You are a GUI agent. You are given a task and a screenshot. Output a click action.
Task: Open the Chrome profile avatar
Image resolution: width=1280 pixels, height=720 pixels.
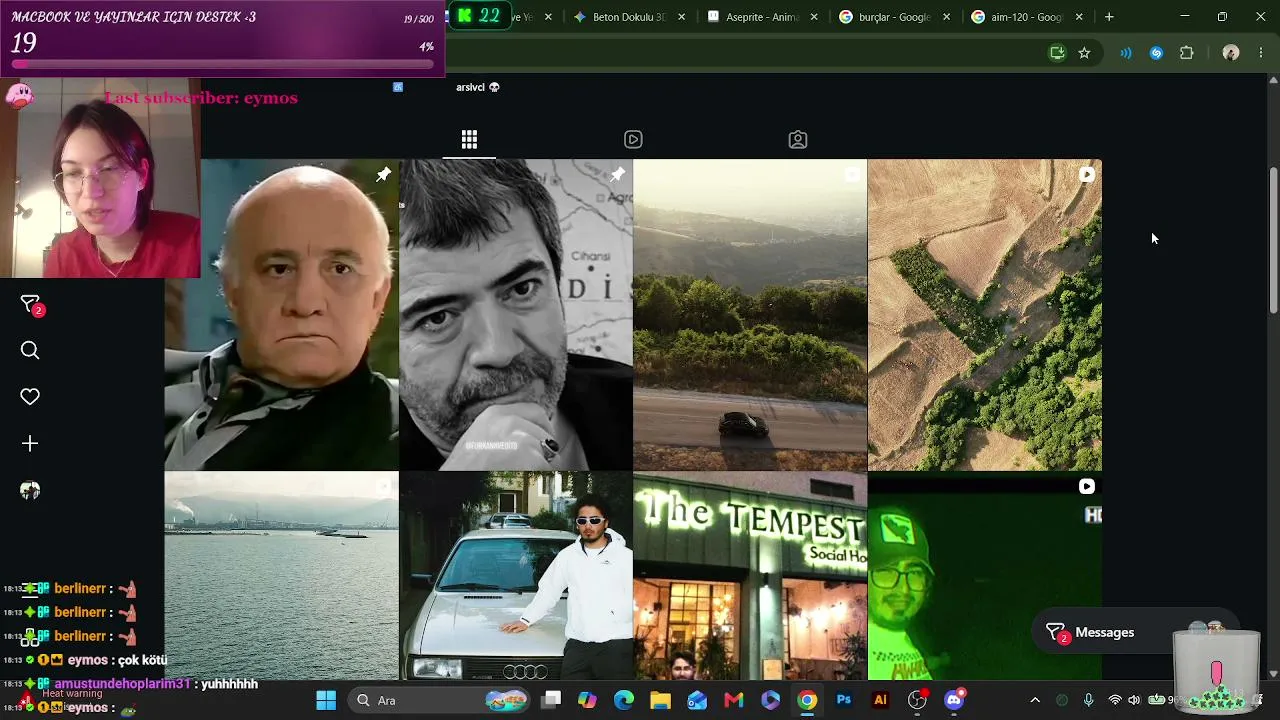click(x=1231, y=53)
